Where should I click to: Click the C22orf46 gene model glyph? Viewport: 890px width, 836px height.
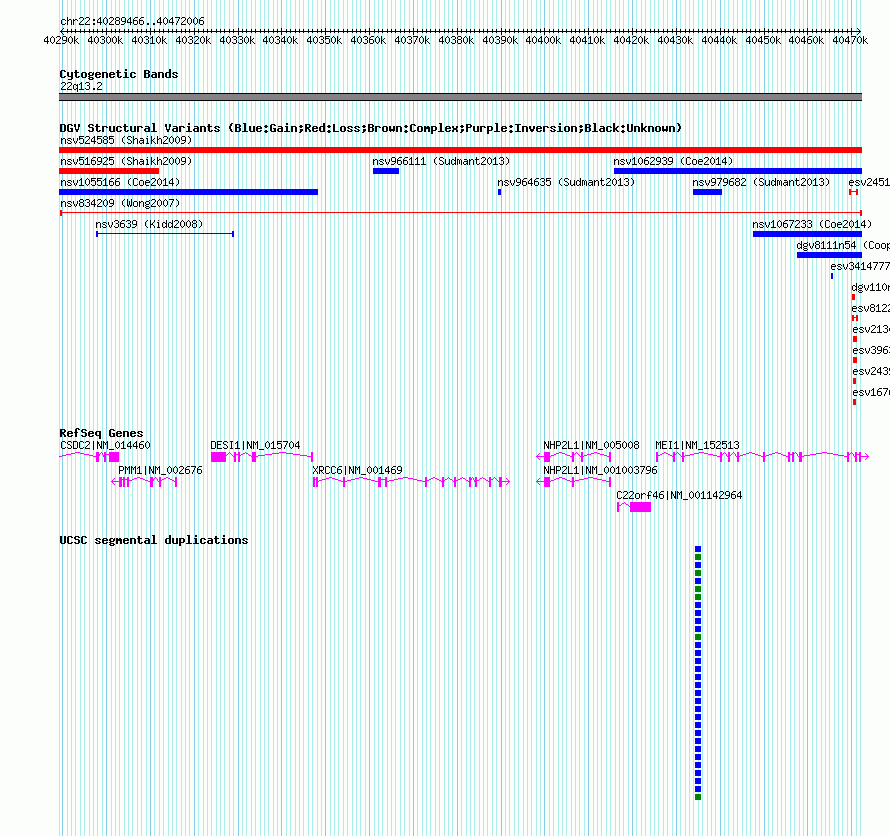[634, 507]
